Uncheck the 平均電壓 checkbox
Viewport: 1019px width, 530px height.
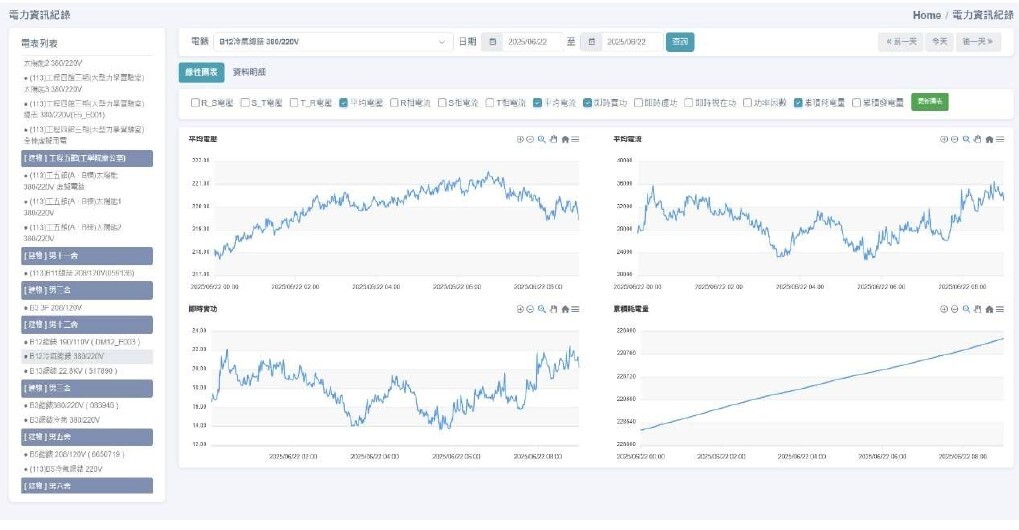coord(343,102)
